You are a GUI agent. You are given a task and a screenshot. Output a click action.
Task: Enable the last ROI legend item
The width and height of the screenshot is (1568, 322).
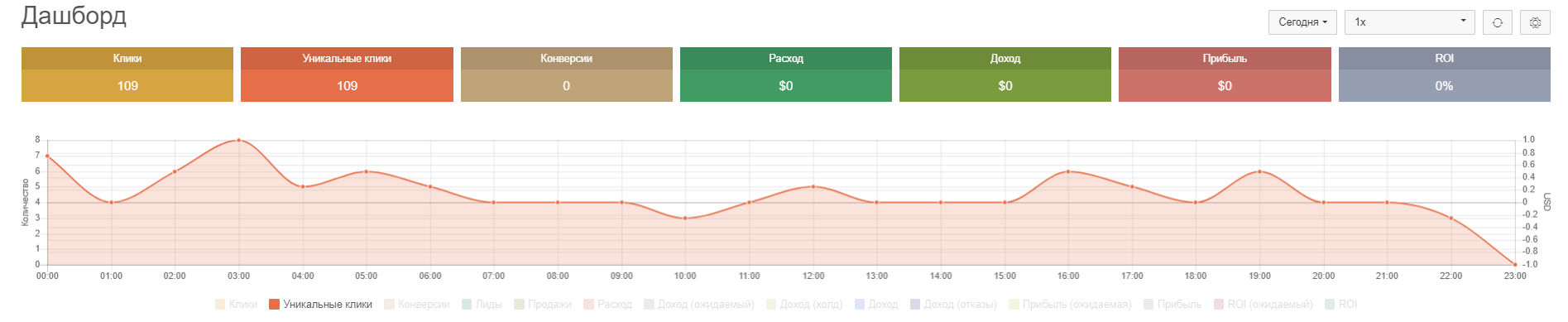1340,305
